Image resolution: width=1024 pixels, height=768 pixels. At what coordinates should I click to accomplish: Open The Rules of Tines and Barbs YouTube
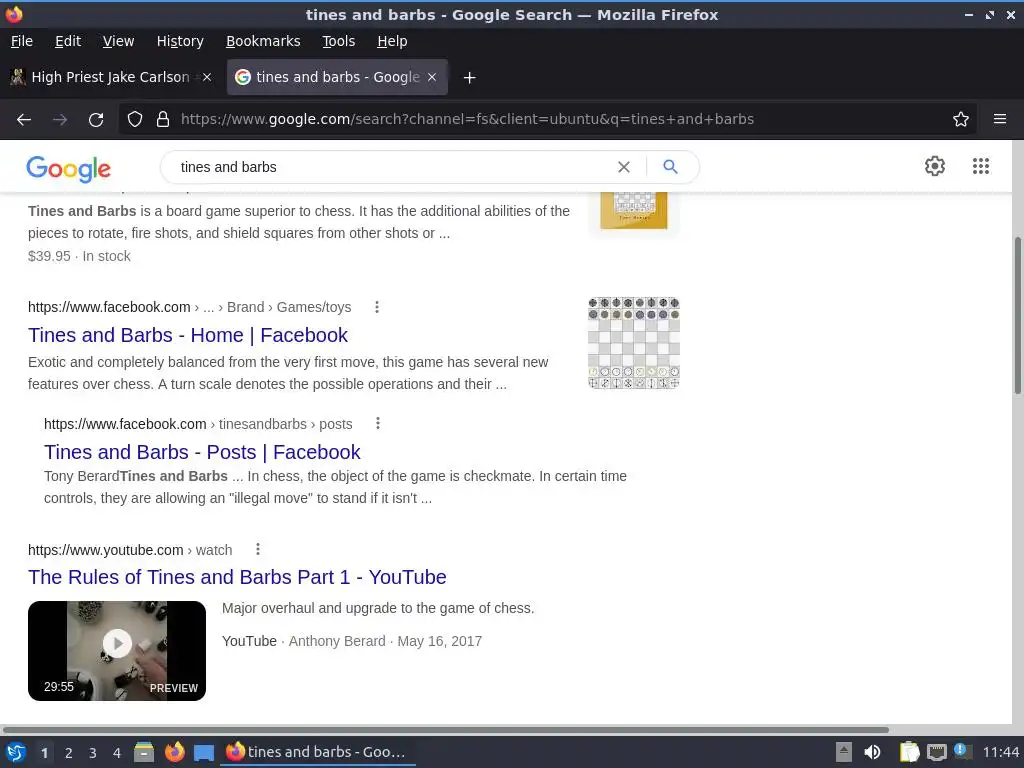click(237, 577)
